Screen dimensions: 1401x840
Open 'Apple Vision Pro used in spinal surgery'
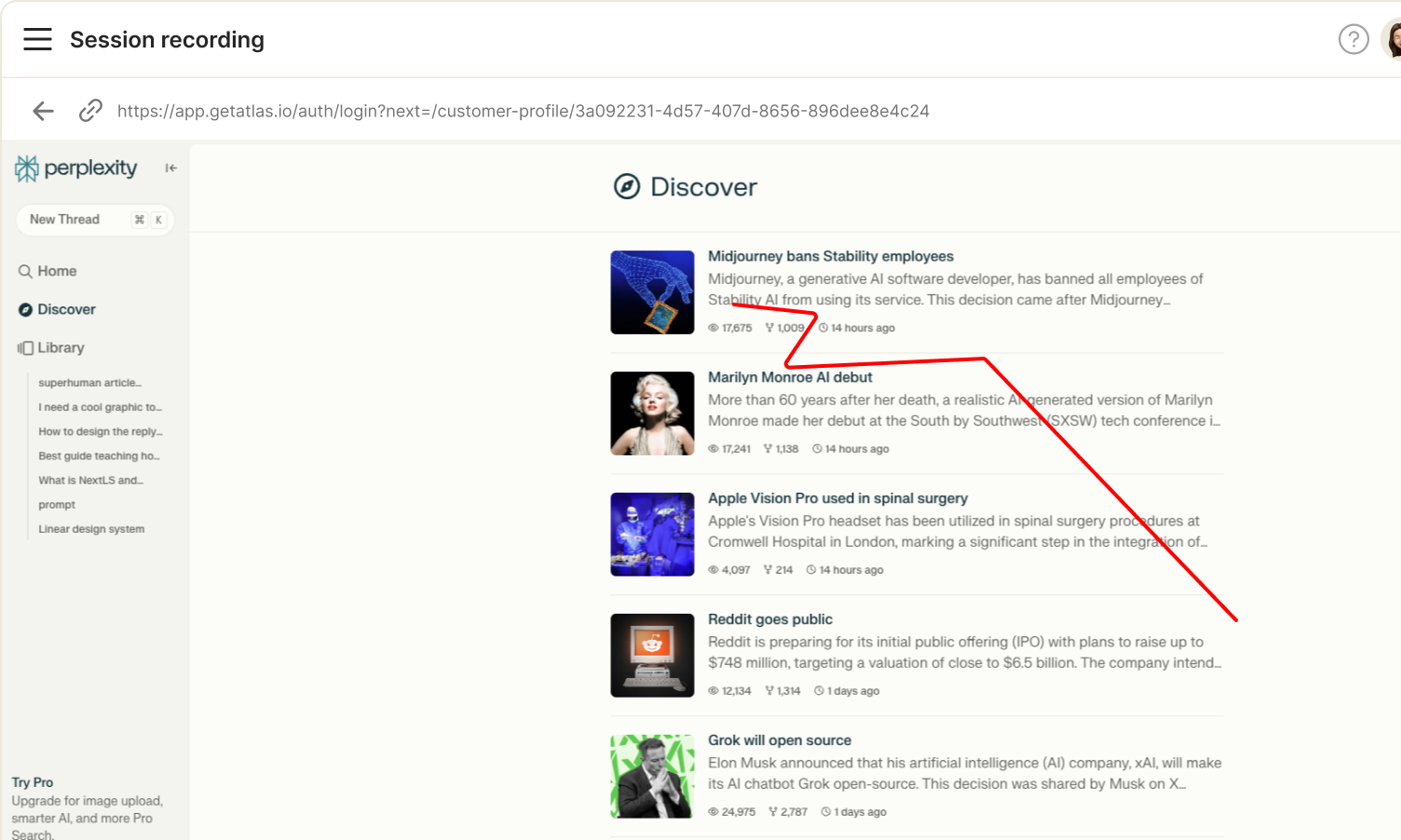pos(837,498)
